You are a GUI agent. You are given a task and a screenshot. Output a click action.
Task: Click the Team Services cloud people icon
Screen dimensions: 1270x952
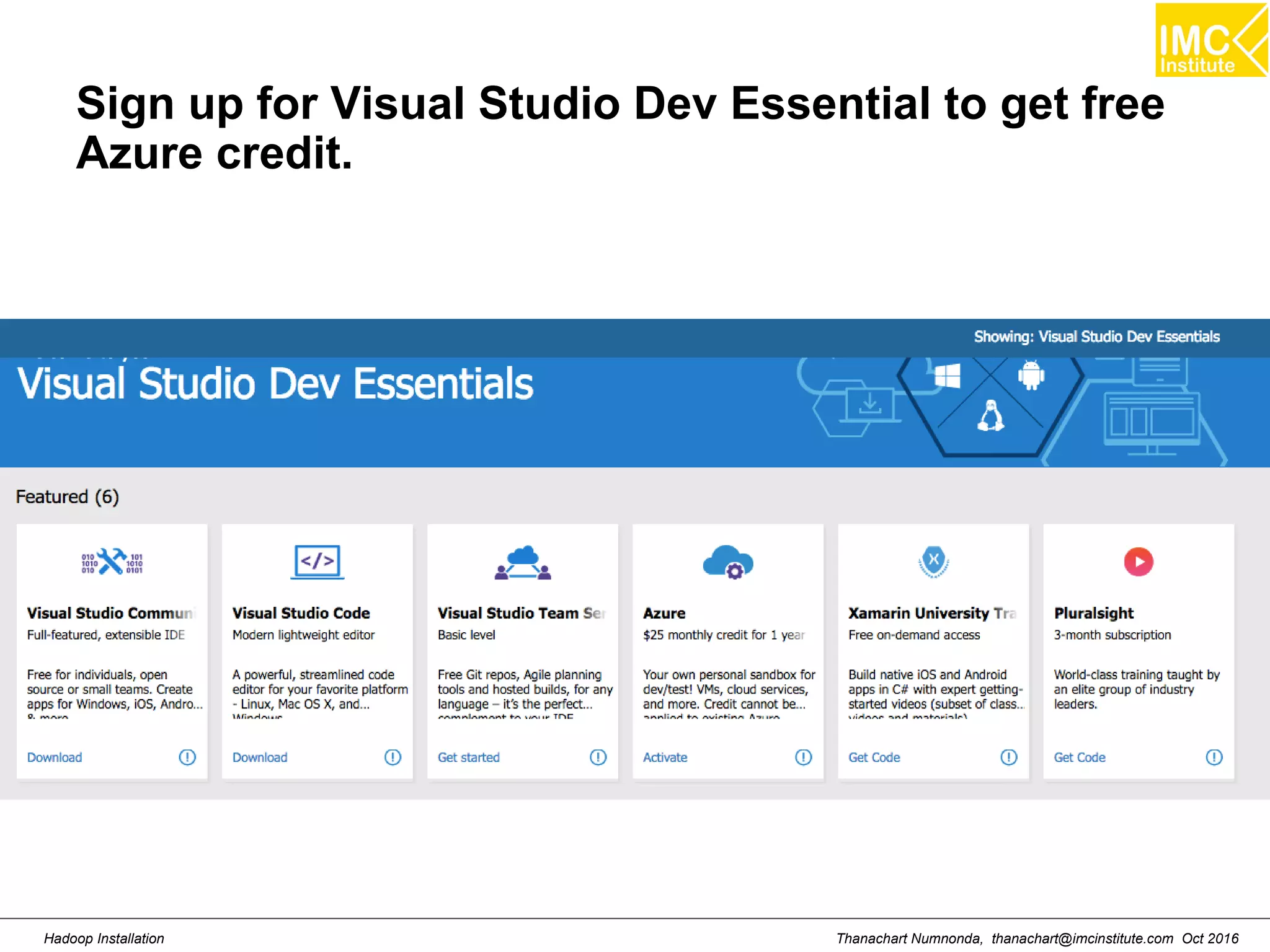click(523, 563)
